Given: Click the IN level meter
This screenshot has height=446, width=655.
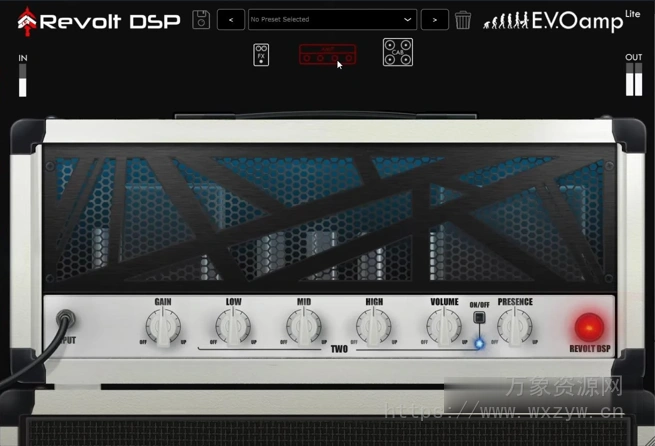Looking at the screenshot, I should pyautogui.click(x=23, y=81).
